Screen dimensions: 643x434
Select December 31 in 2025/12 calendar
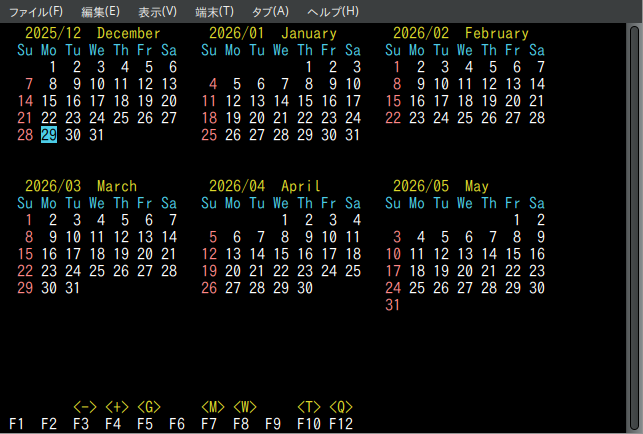(97, 135)
